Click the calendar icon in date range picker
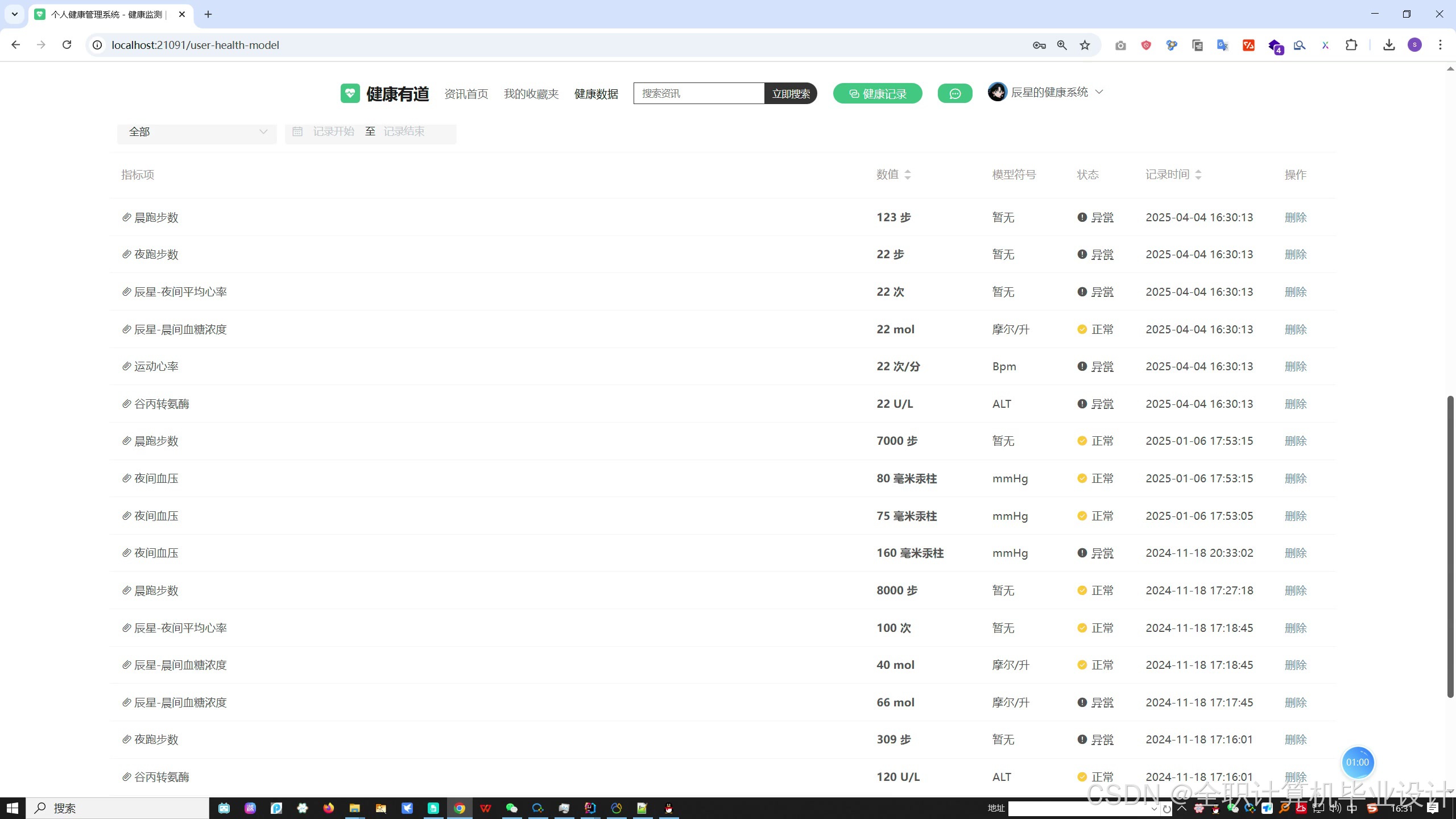Screen dimensions: 1456x819 coord(297,132)
